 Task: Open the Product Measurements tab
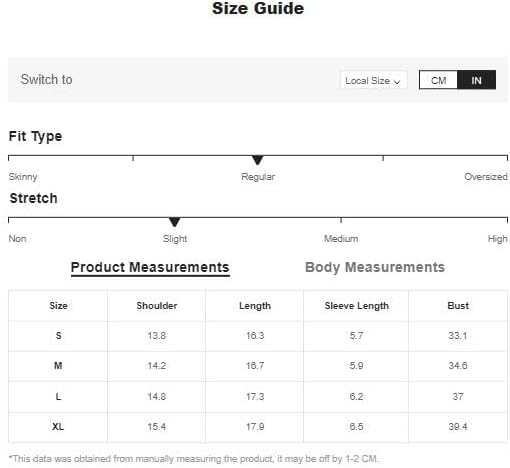click(x=150, y=267)
